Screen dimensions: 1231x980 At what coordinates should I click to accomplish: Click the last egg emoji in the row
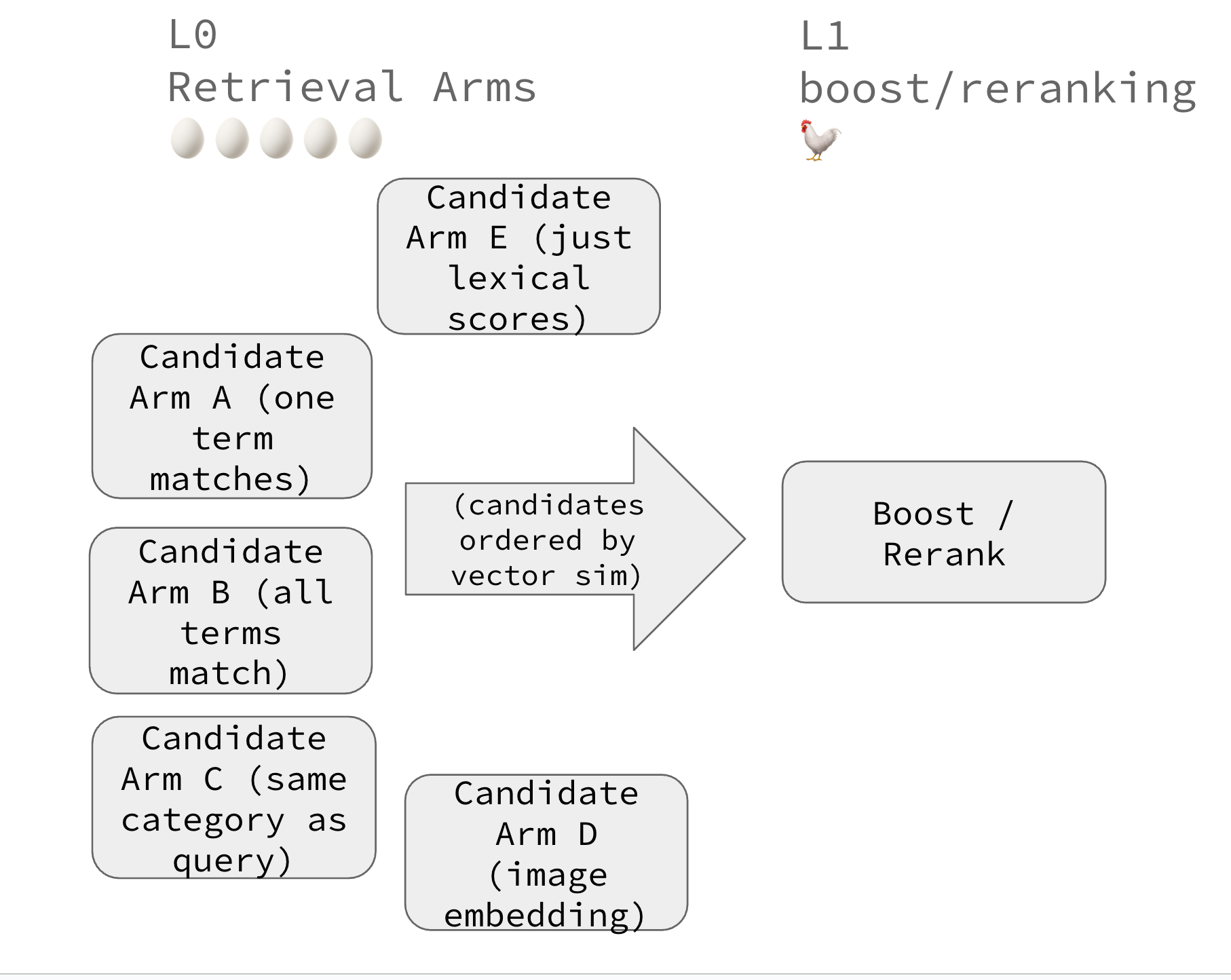pos(365,138)
